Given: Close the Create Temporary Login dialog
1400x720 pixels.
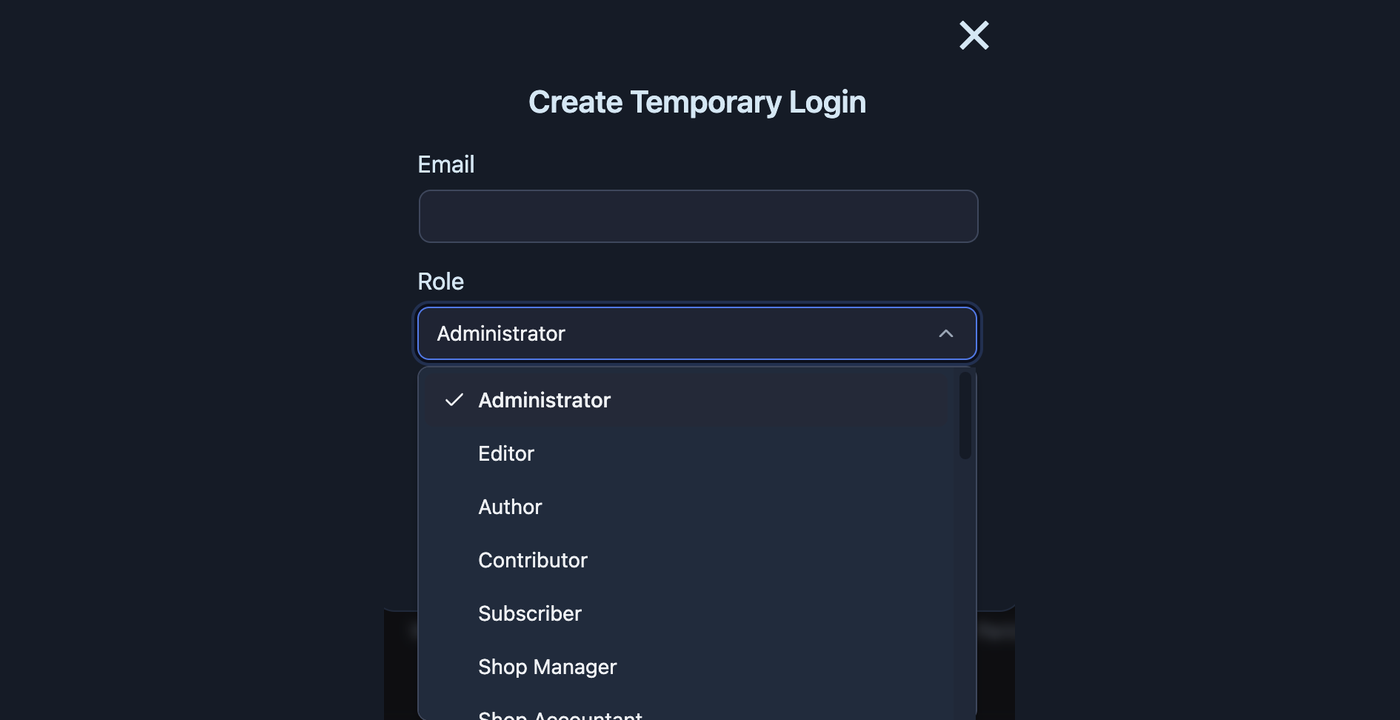Looking at the screenshot, I should [x=974, y=35].
